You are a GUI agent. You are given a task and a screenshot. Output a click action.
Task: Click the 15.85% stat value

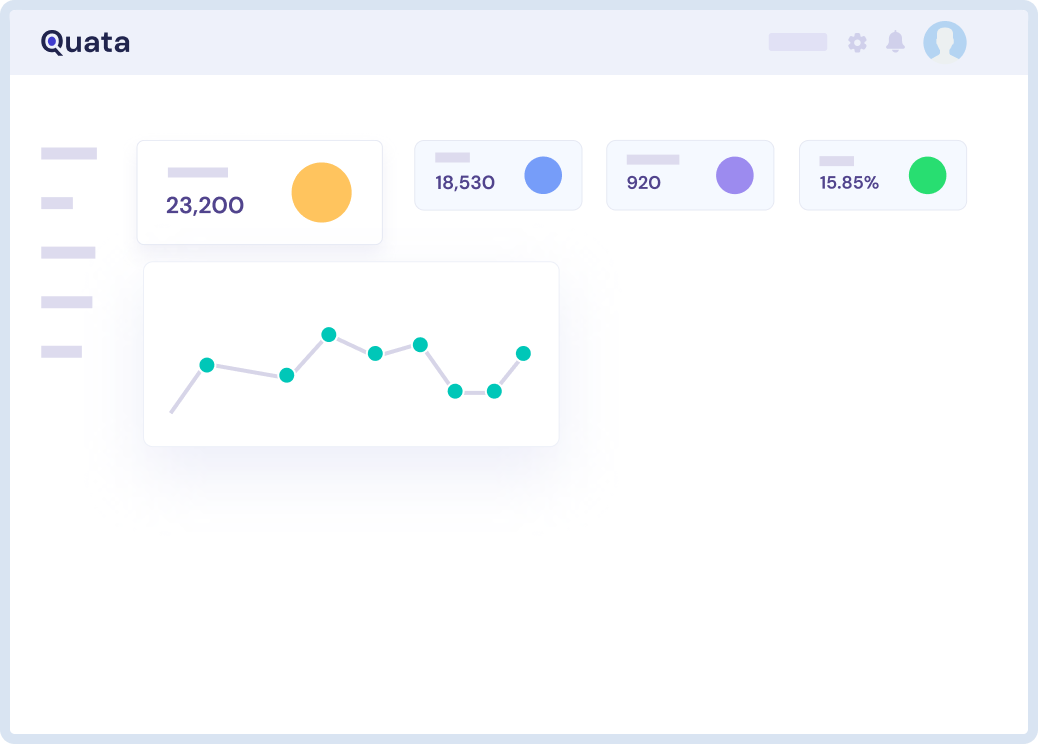pyautogui.click(x=849, y=183)
